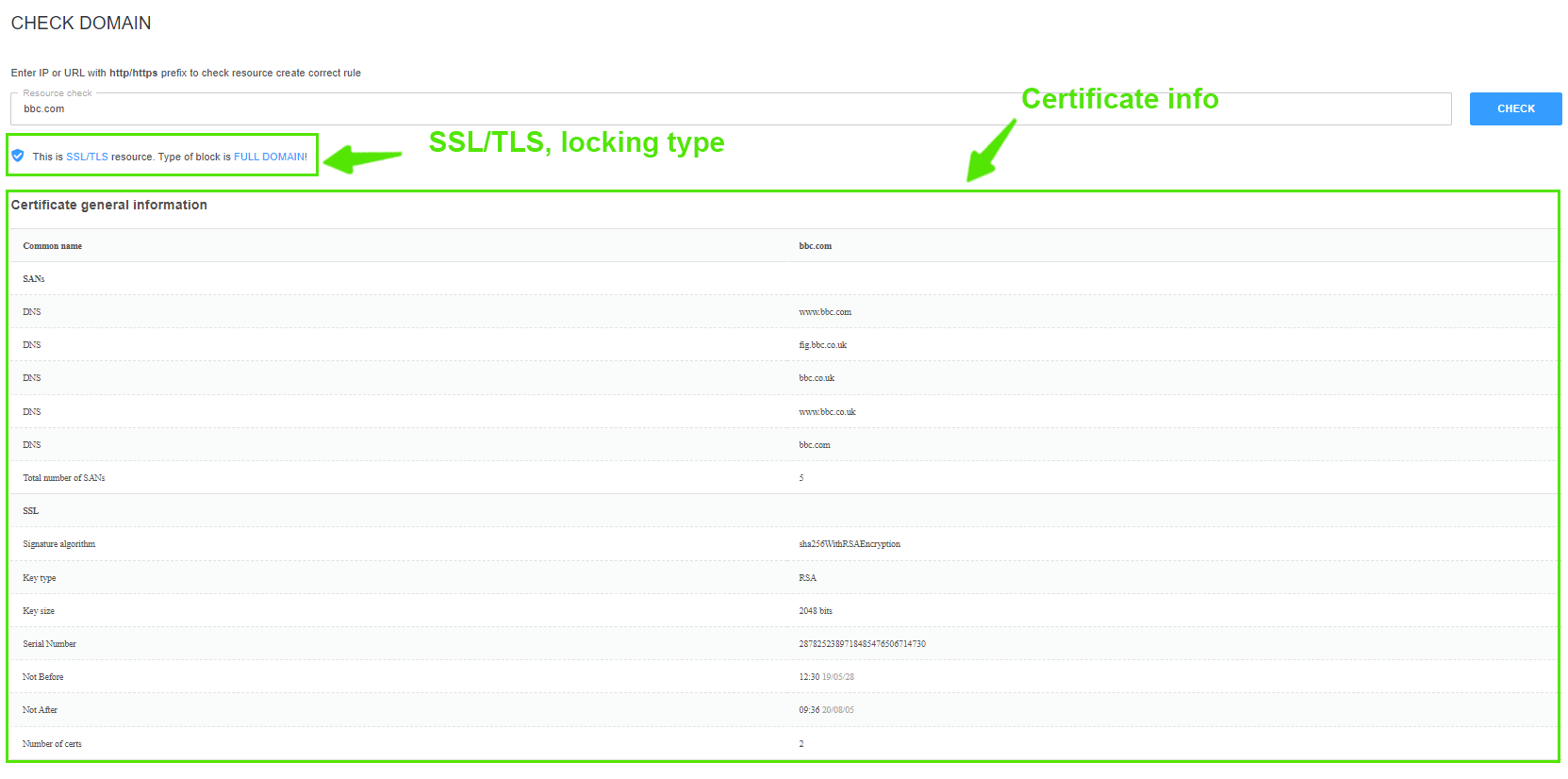The height and width of the screenshot is (779, 1568).
Task: Click the certificate serial number value
Action: tap(862, 644)
